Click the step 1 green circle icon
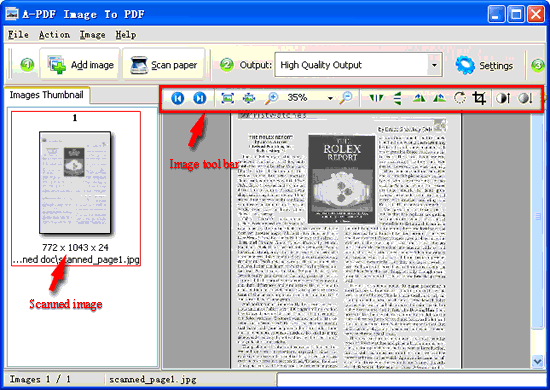The image size is (550, 390). (x=27, y=65)
